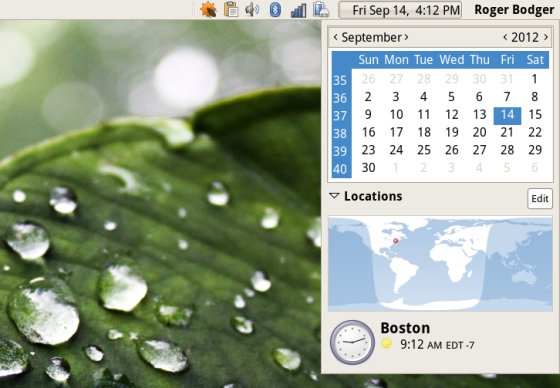Select grayed-out October 6 in calendar
The image size is (560, 388).
pos(534,168)
